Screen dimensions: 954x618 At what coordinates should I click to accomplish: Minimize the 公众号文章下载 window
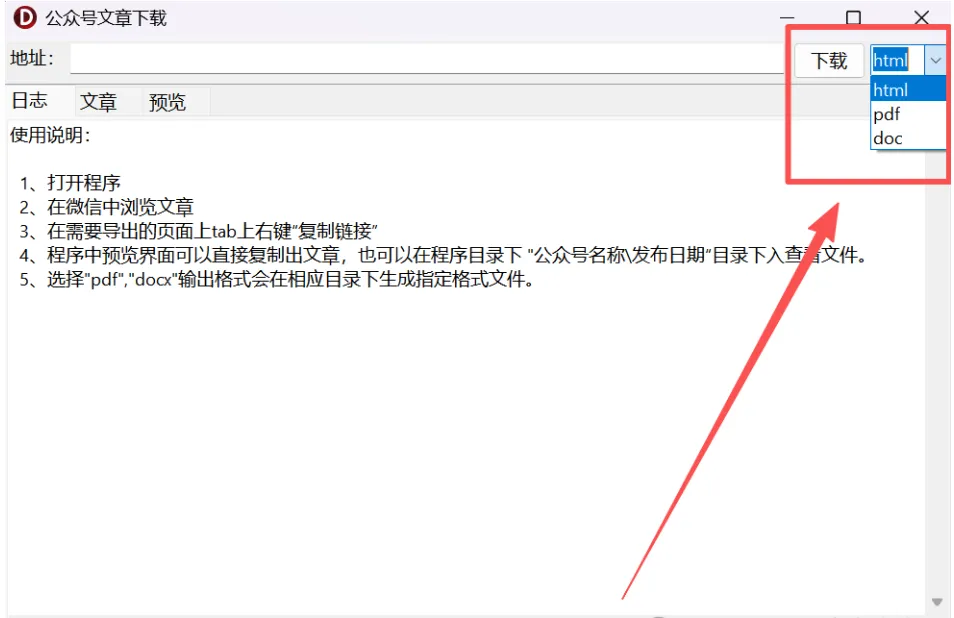(787, 18)
